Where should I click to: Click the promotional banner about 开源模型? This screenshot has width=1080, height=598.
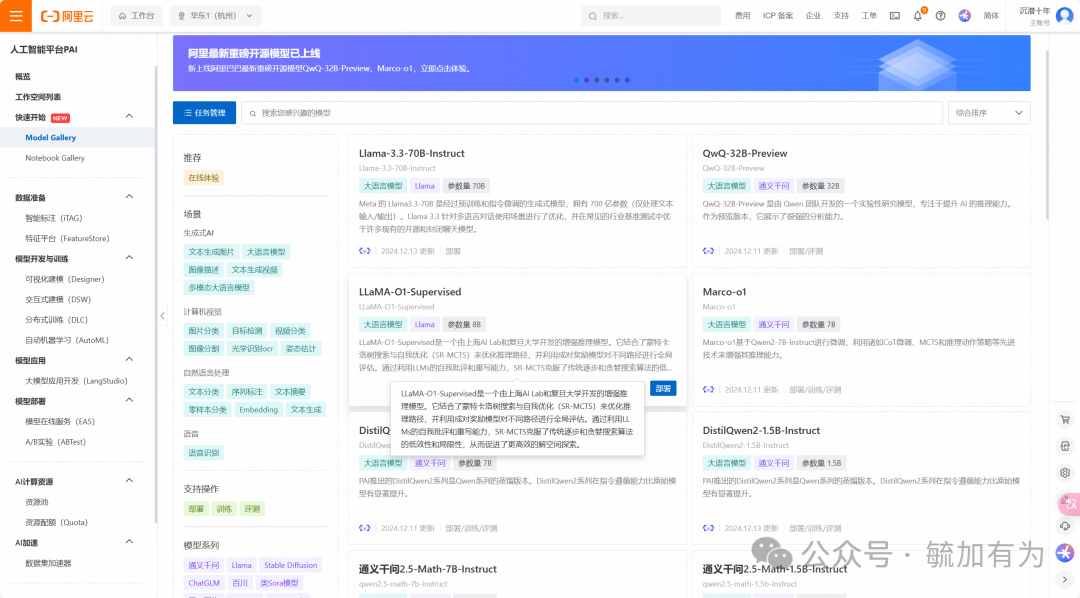[601, 63]
